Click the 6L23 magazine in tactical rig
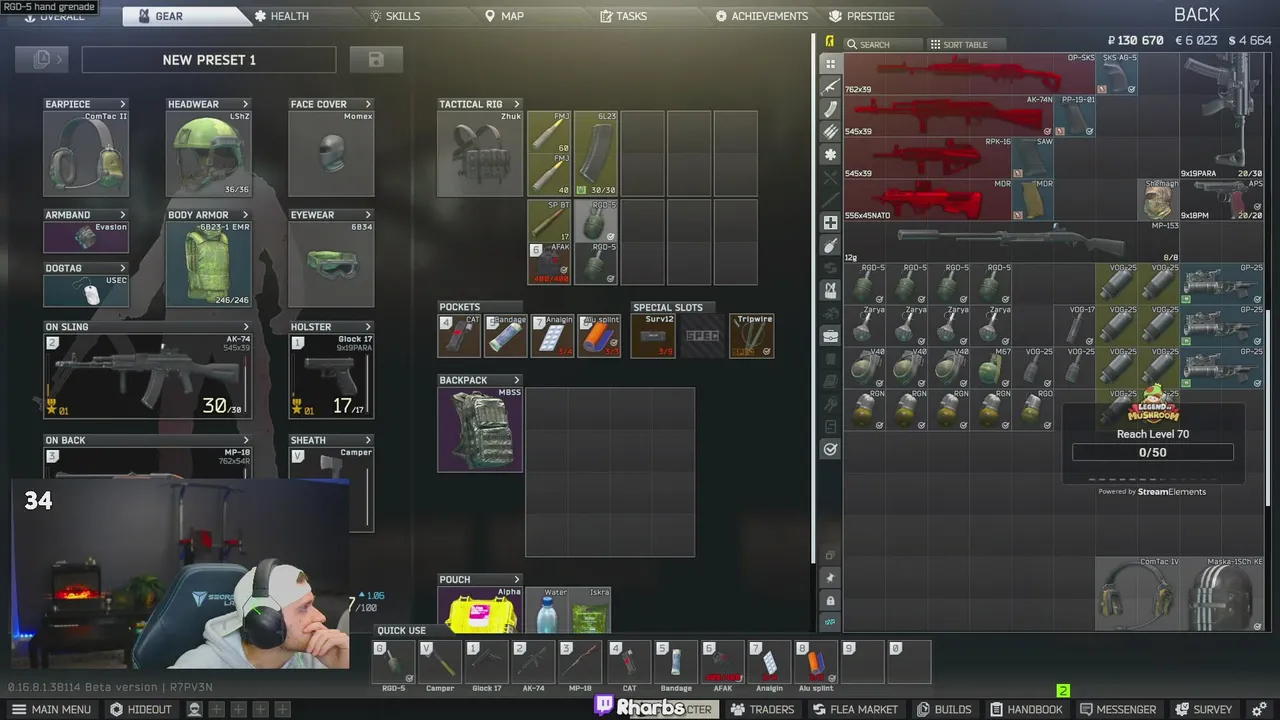Viewport: 1280px width, 720px height. point(596,153)
